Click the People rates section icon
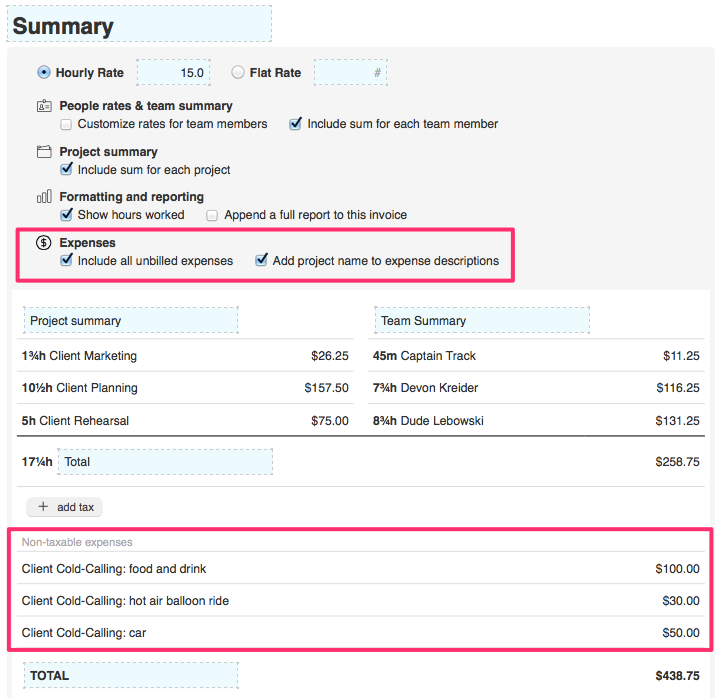The image size is (722, 698). [43, 106]
